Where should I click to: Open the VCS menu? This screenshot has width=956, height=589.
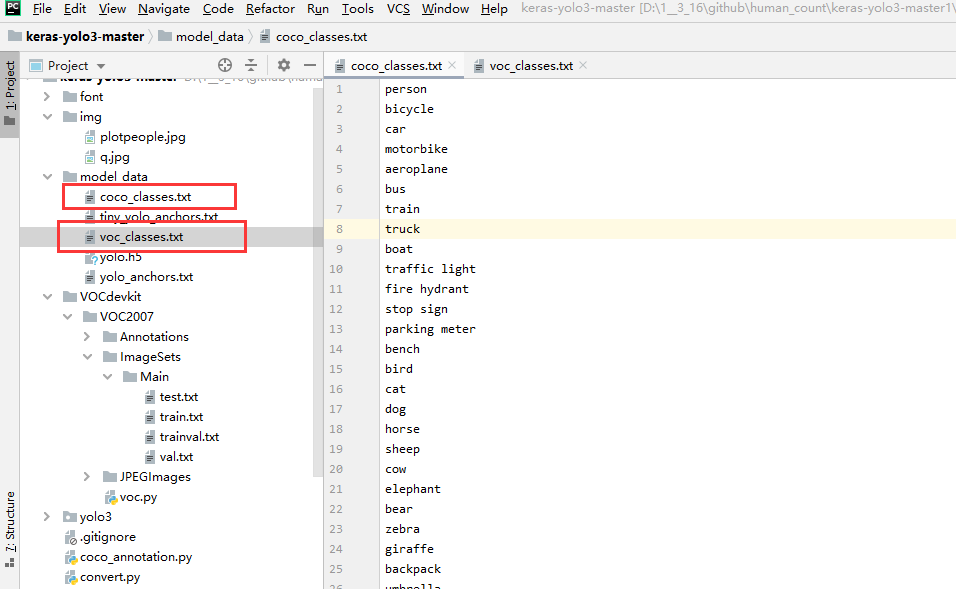pos(398,9)
